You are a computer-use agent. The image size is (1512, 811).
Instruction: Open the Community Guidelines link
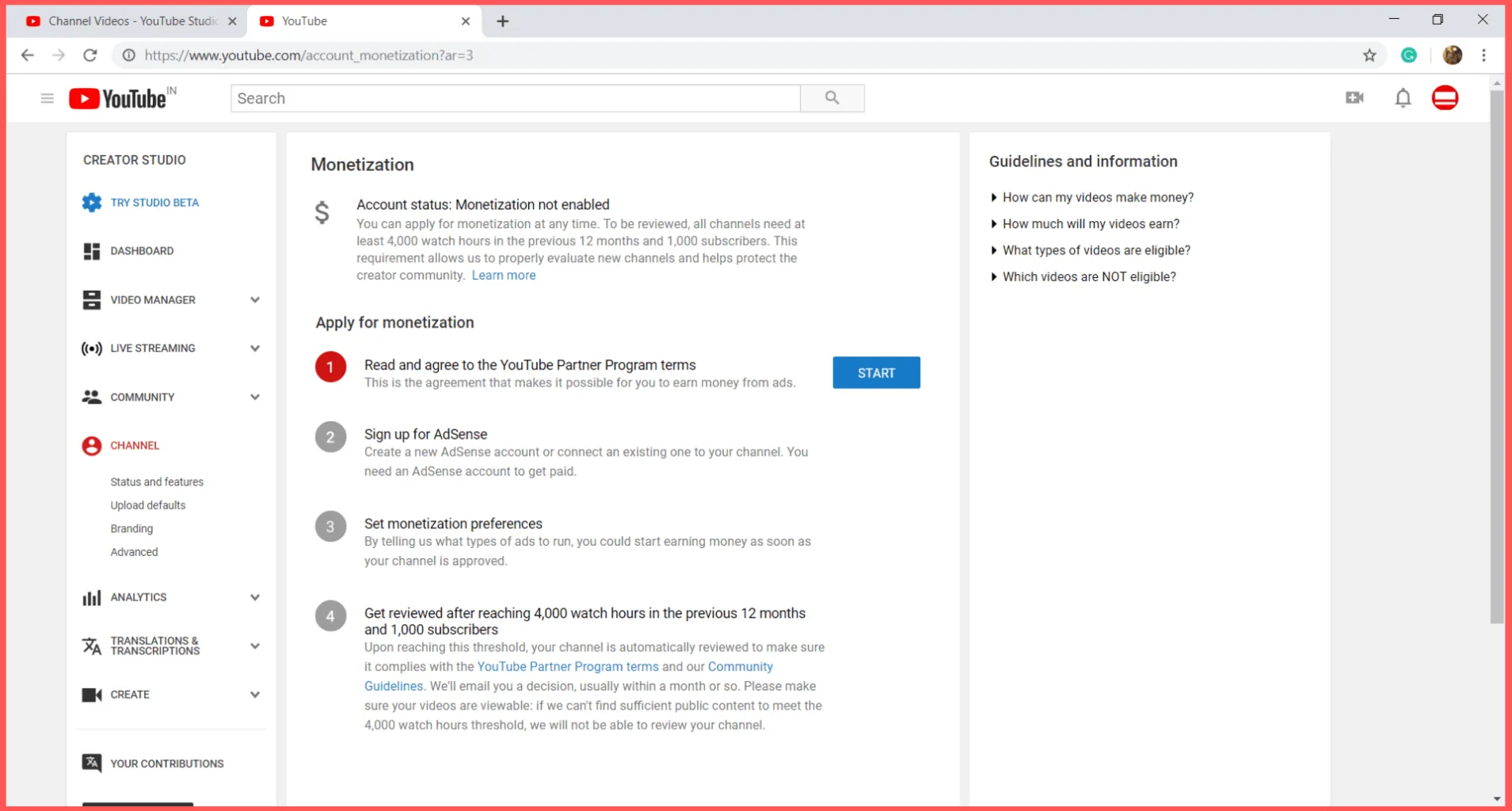pyautogui.click(x=740, y=667)
